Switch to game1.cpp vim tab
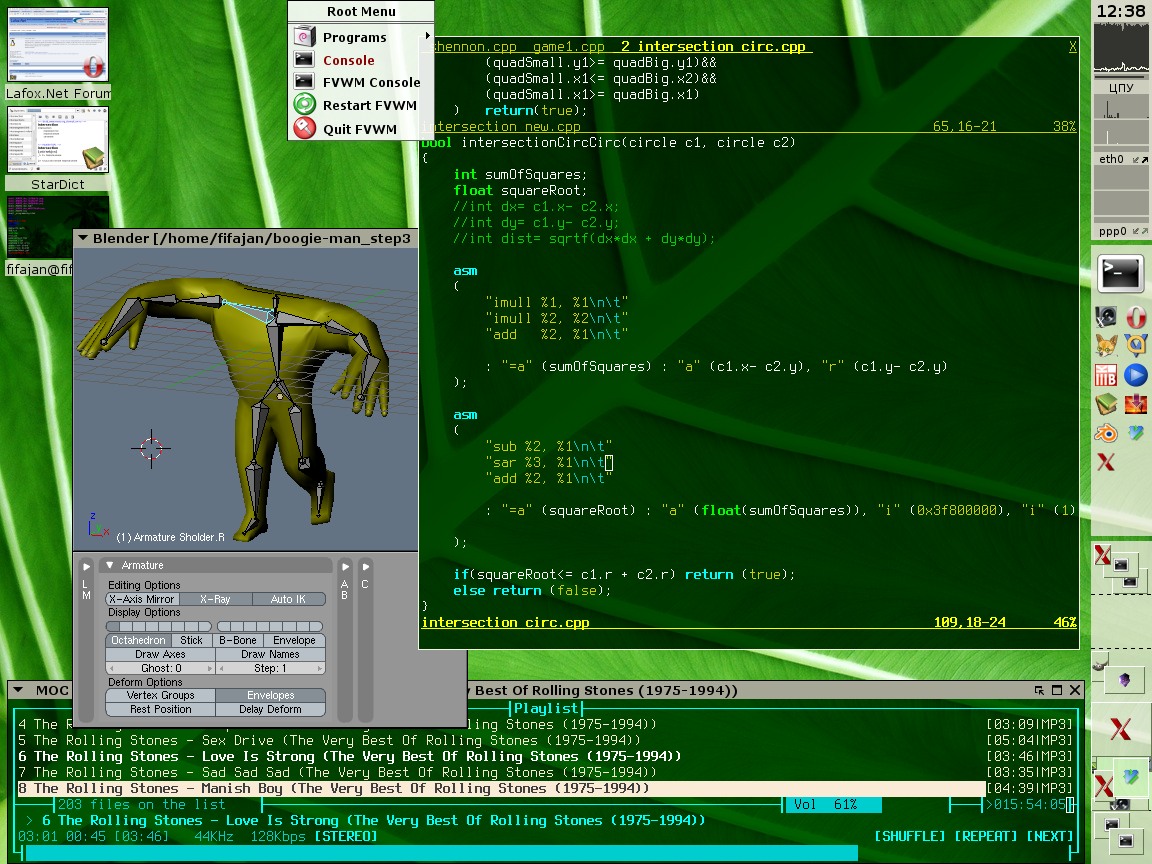 pos(568,46)
